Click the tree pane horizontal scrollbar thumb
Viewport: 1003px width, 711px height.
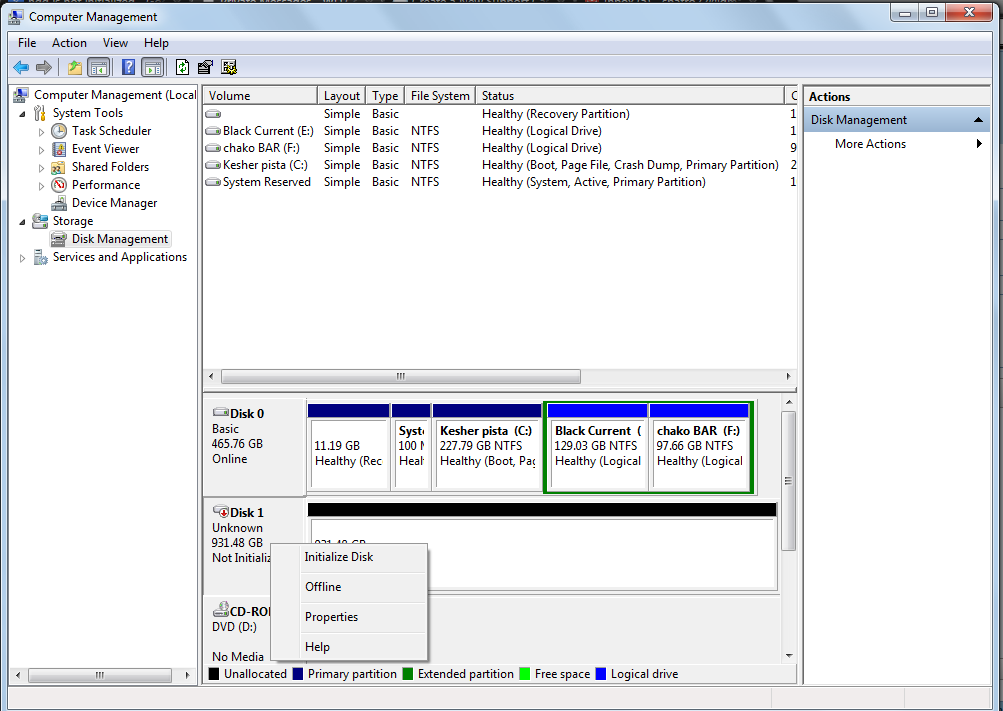pyautogui.click(x=100, y=675)
